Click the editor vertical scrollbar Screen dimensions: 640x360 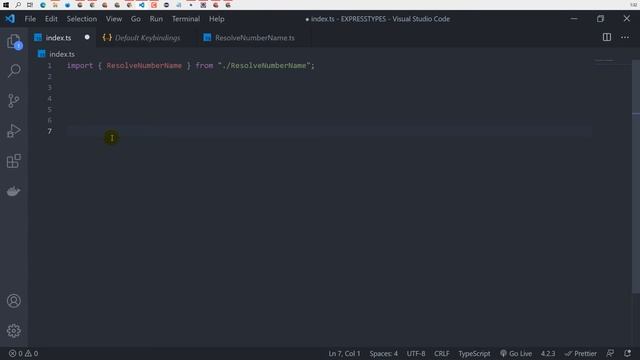[636, 176]
